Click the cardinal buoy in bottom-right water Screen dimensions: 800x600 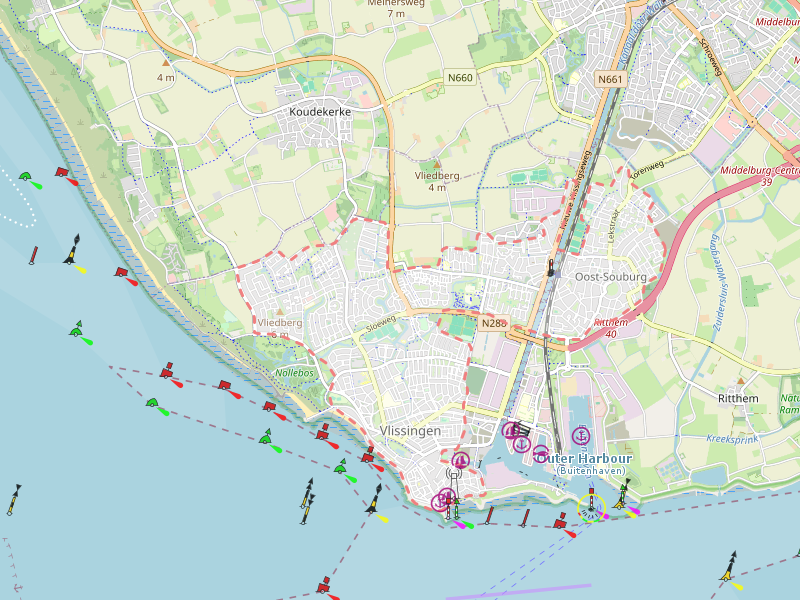(x=730, y=567)
